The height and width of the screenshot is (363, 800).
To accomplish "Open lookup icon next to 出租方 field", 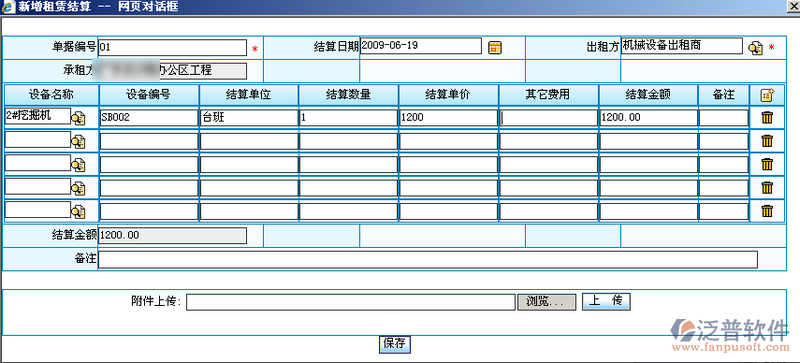I will point(755,48).
